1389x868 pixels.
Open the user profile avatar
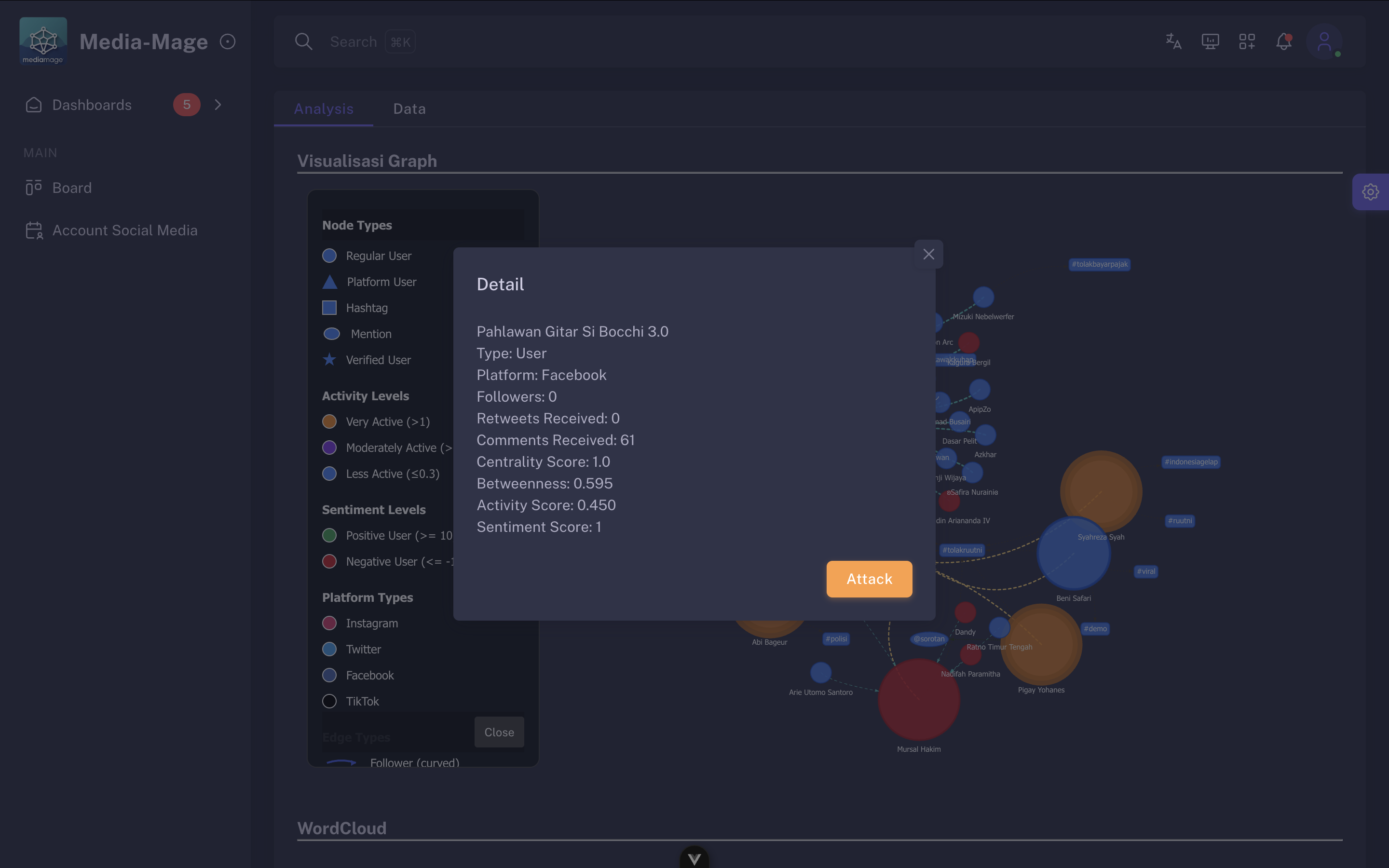click(1323, 41)
